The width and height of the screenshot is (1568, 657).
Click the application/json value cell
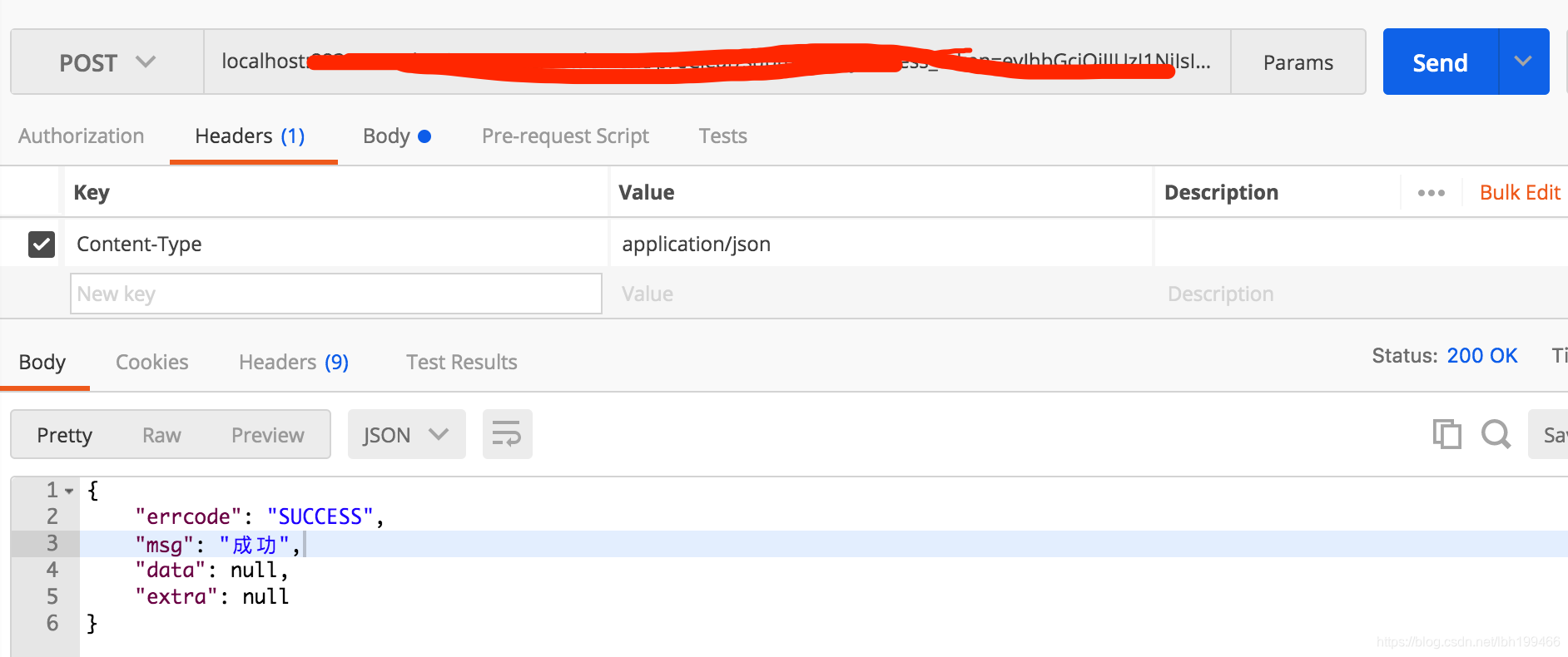[x=881, y=244]
